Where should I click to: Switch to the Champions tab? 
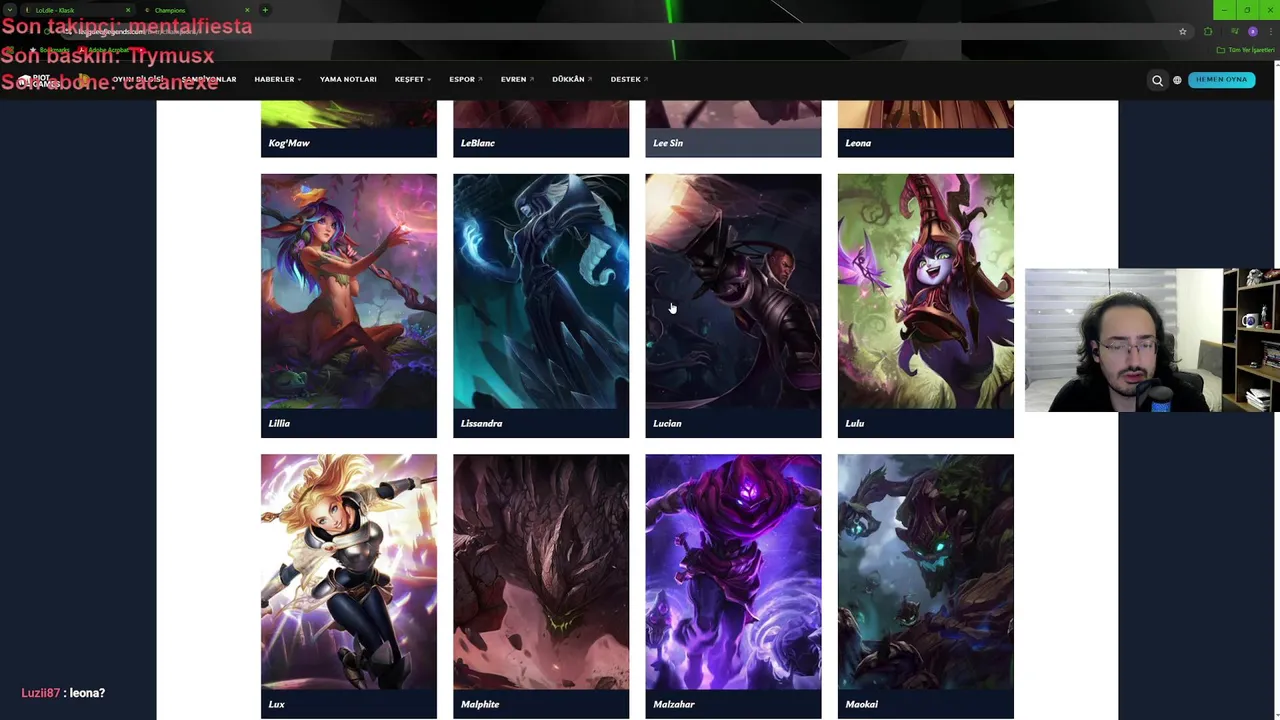196,10
